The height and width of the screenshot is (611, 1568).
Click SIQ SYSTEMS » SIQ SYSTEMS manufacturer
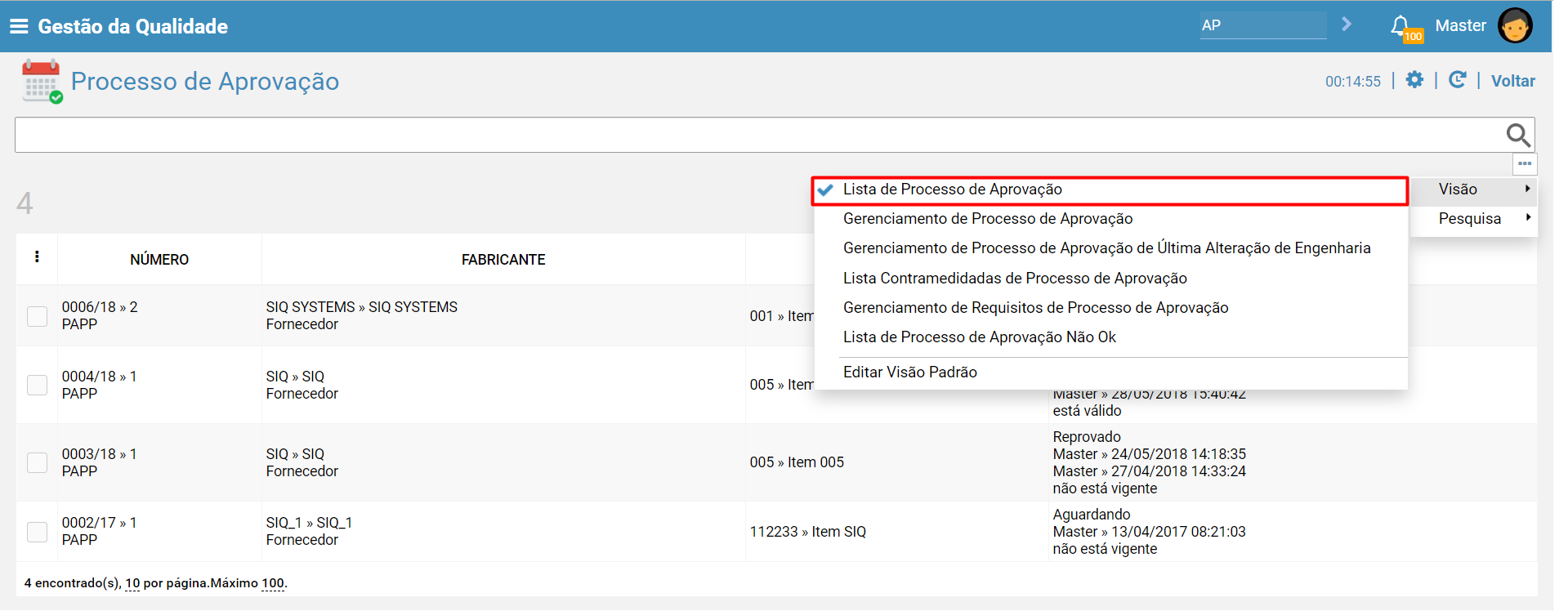click(x=362, y=307)
